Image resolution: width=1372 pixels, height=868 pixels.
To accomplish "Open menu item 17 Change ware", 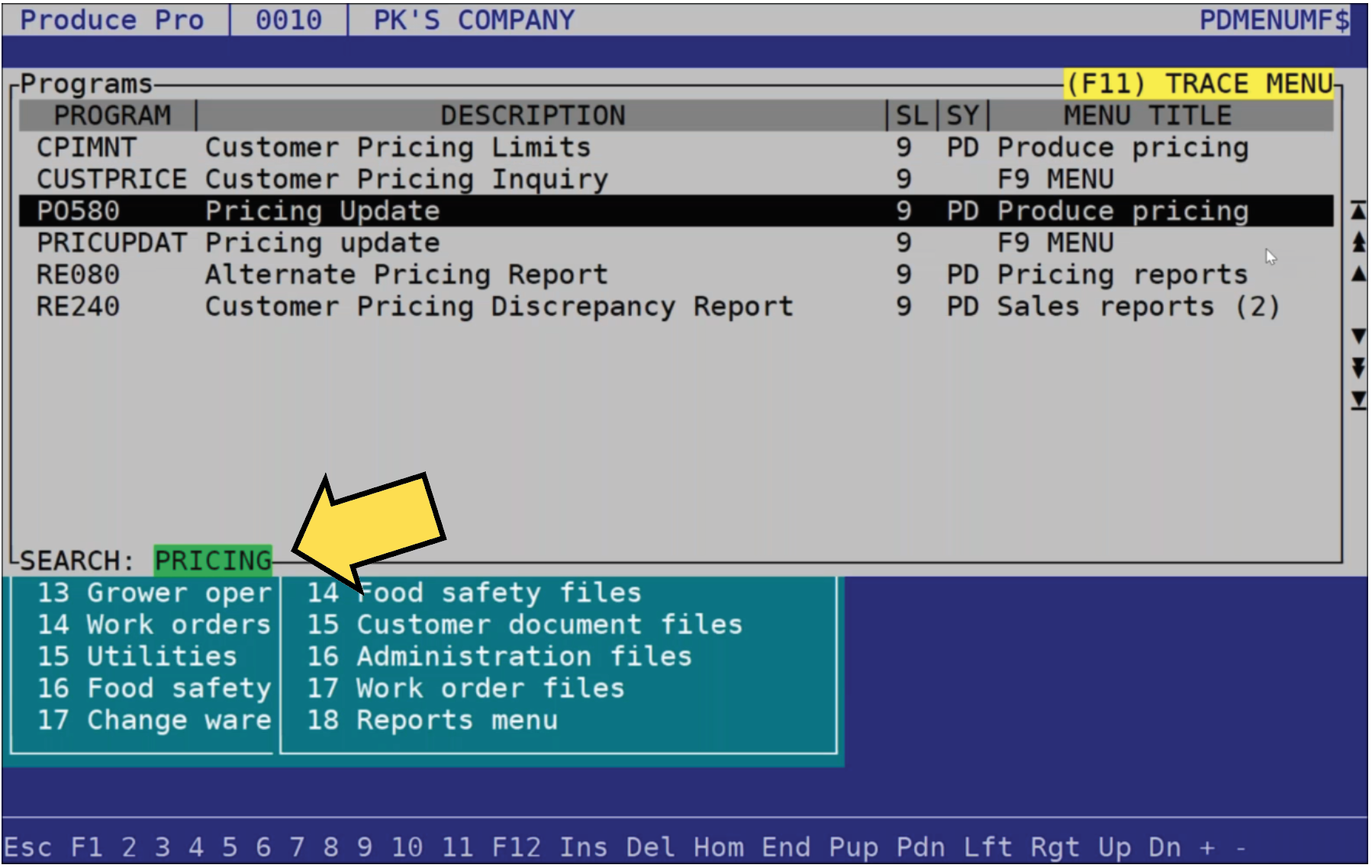I will pos(155,720).
